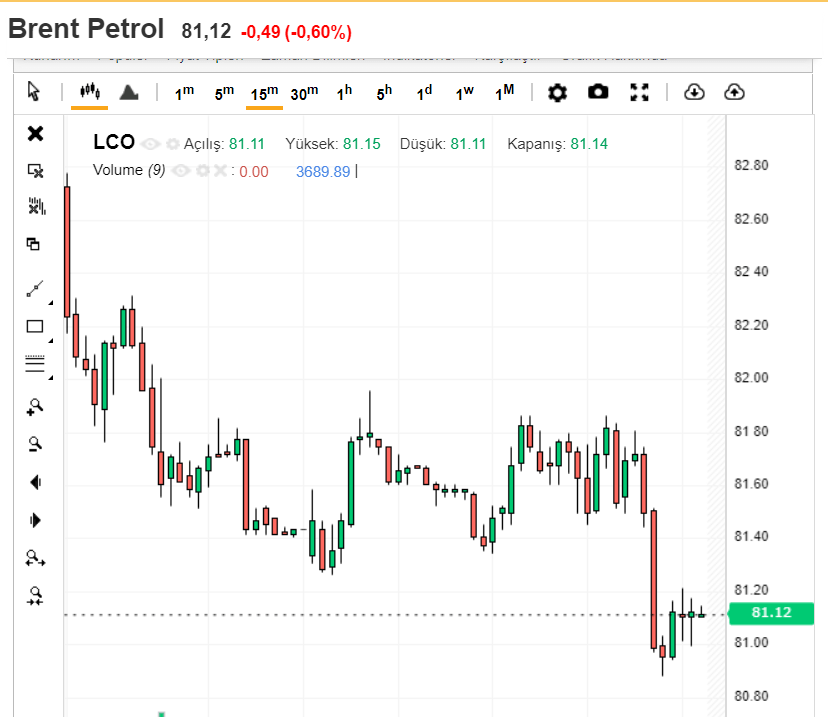Select the 5m timeframe
Image resolution: width=828 pixels, height=717 pixels.
point(224,92)
